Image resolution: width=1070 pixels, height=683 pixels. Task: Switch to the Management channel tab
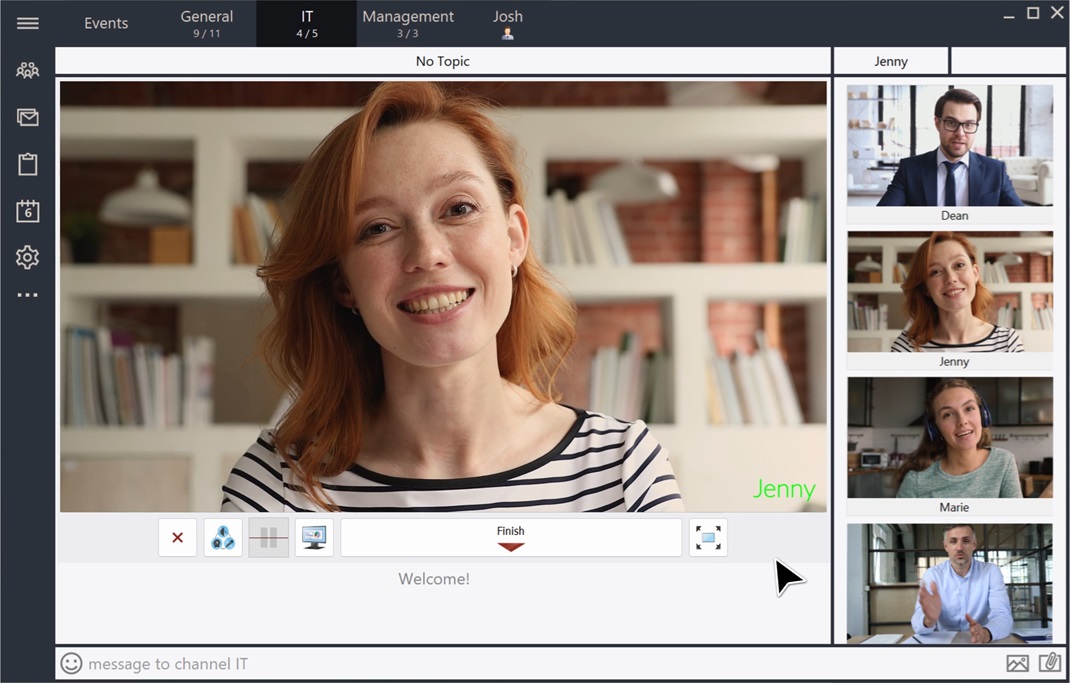[x=408, y=23]
